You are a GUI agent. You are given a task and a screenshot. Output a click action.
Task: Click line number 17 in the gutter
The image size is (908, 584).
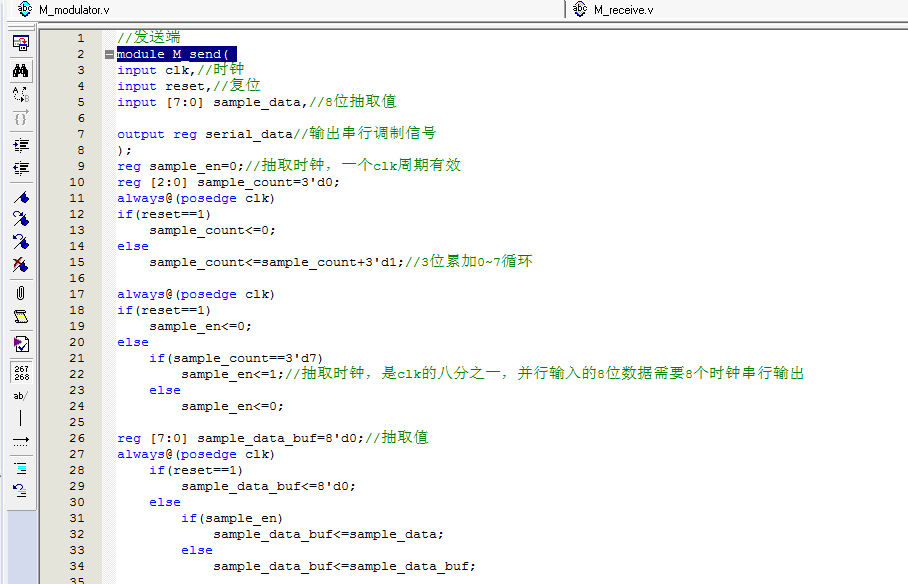77,294
